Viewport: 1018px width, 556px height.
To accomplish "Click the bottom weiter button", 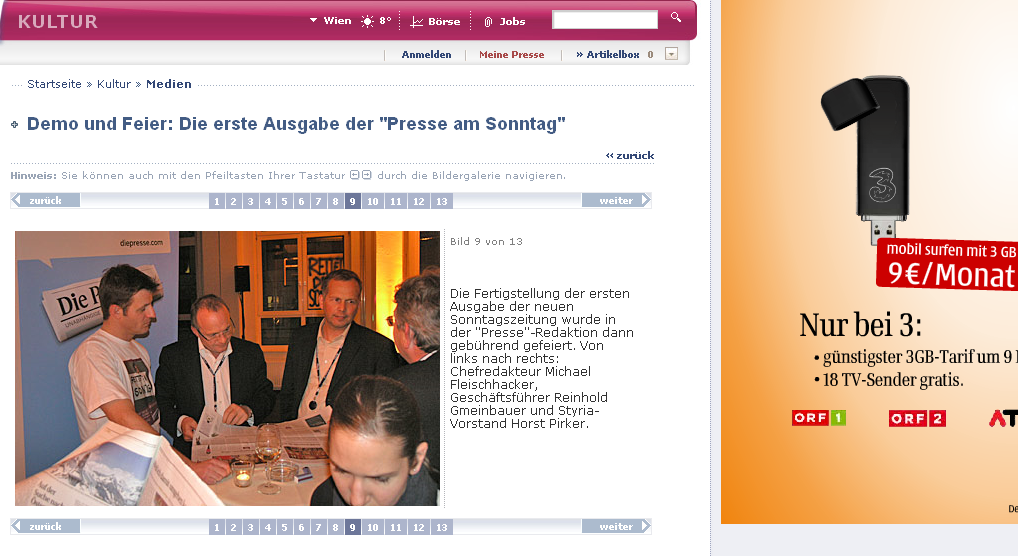I will point(616,526).
